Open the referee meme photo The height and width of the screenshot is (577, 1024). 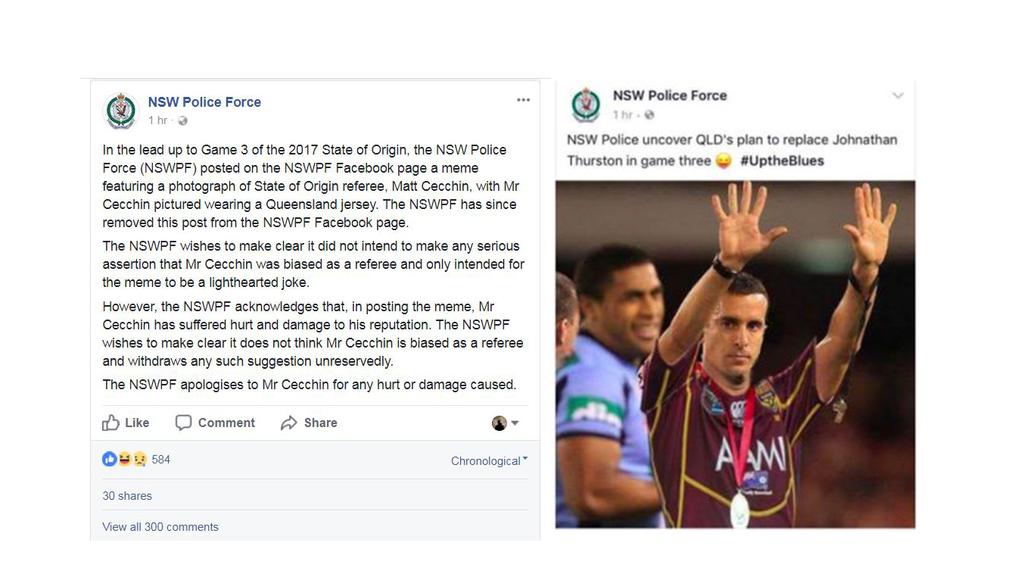point(735,354)
